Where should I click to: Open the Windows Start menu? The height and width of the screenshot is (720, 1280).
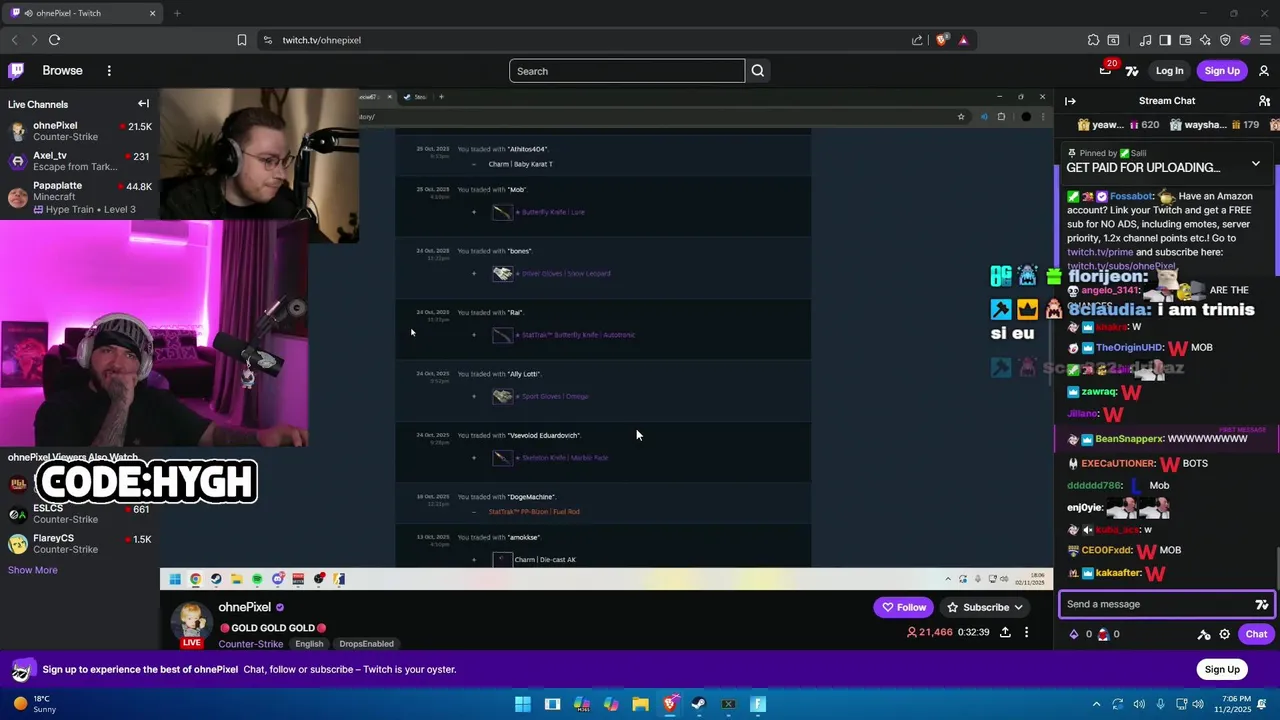point(523,704)
